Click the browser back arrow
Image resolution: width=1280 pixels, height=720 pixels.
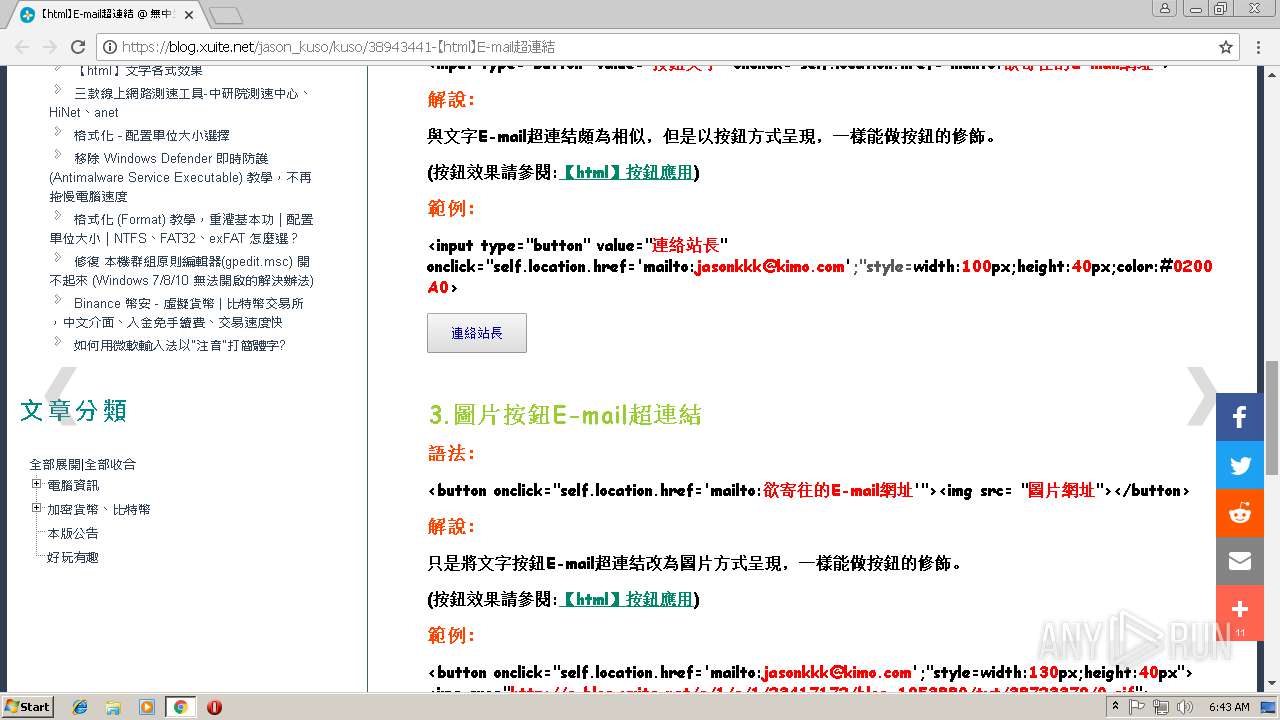tap(22, 47)
